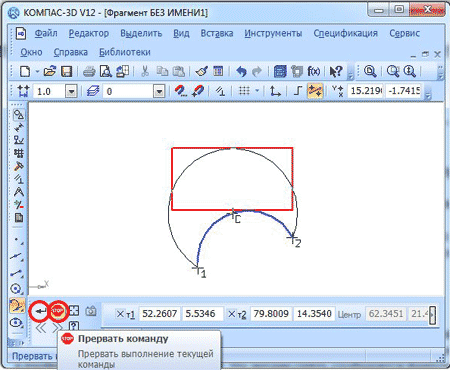Open the Вид menu

tap(181, 33)
